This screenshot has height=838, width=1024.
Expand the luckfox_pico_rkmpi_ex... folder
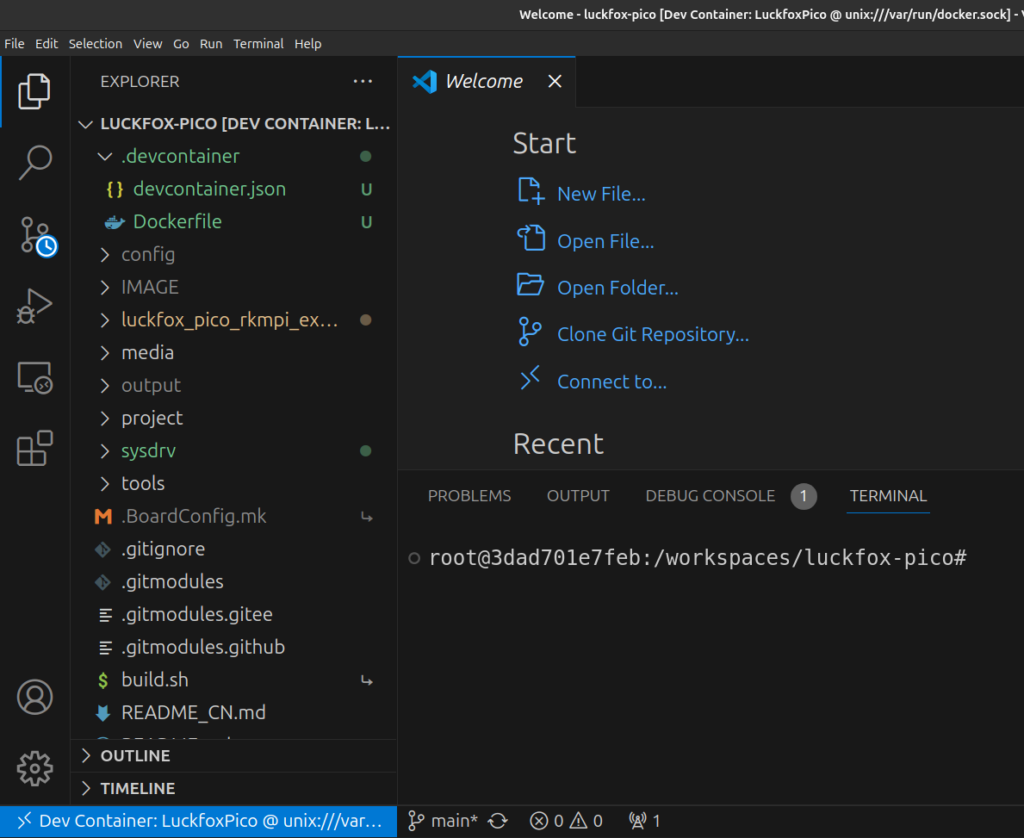(x=104, y=320)
